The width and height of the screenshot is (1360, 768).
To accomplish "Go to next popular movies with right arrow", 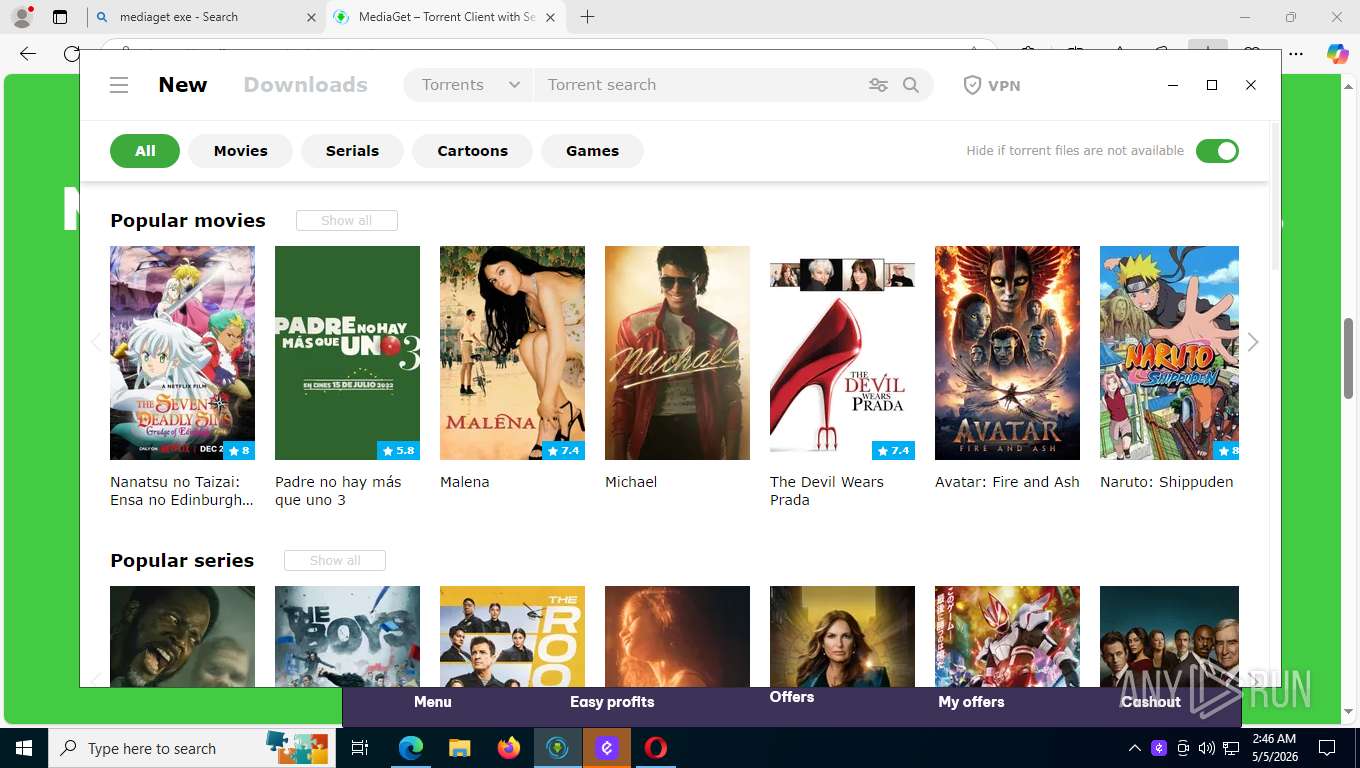I will [x=1253, y=342].
